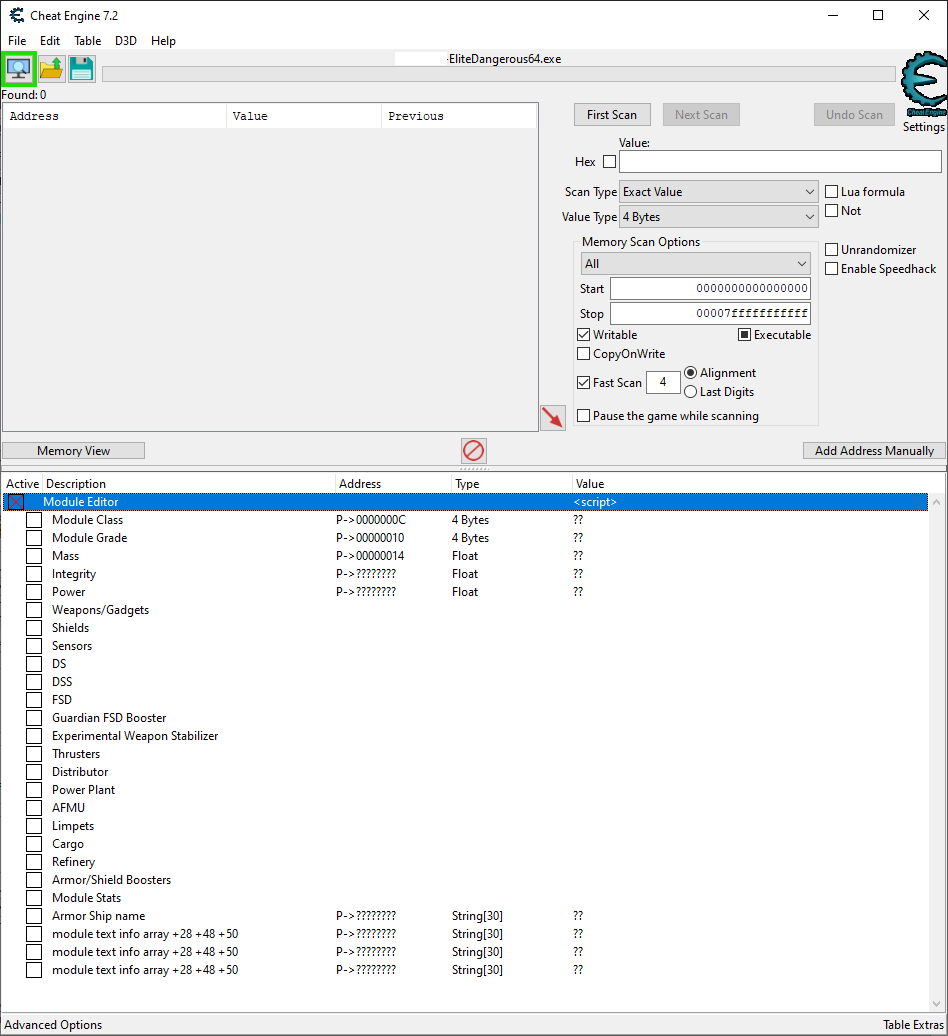Click the scan Value input field
Viewport: 948px width, 1036px height.
click(780, 162)
